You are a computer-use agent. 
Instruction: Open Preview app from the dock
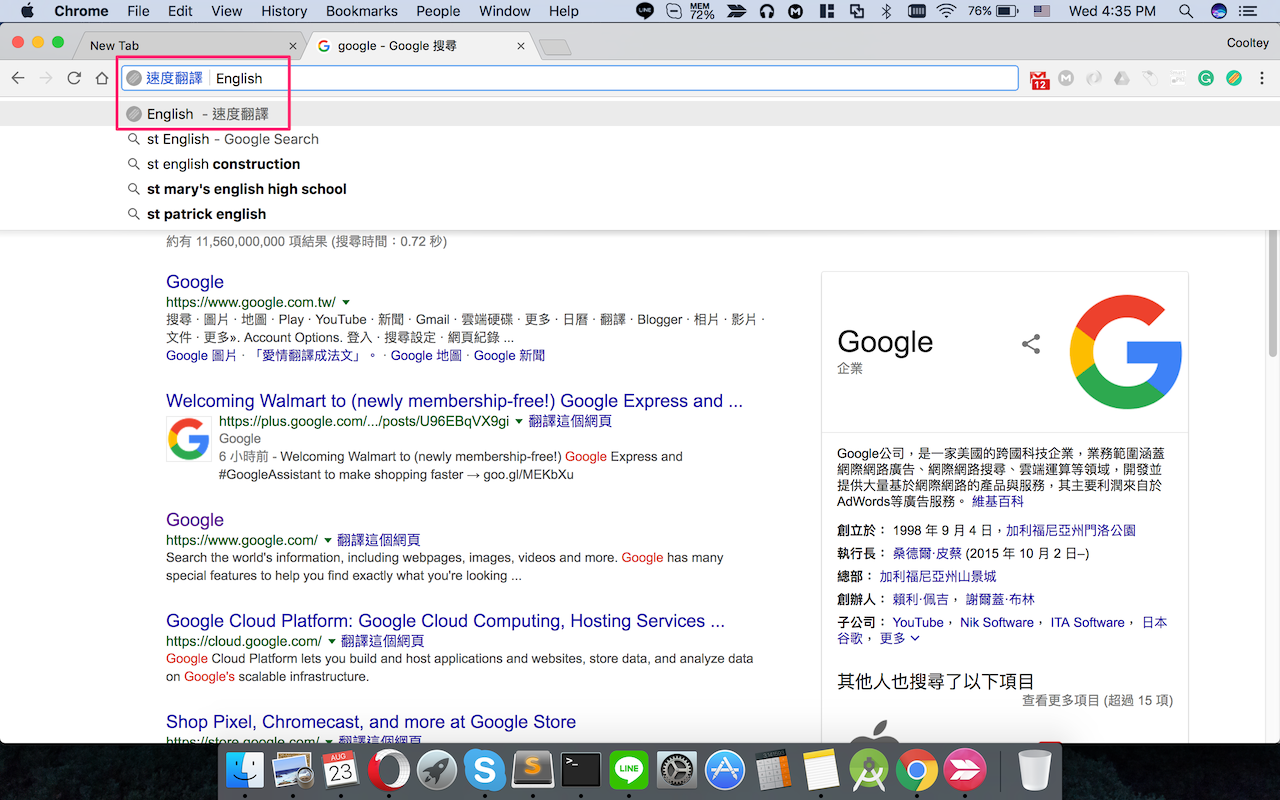(293, 770)
